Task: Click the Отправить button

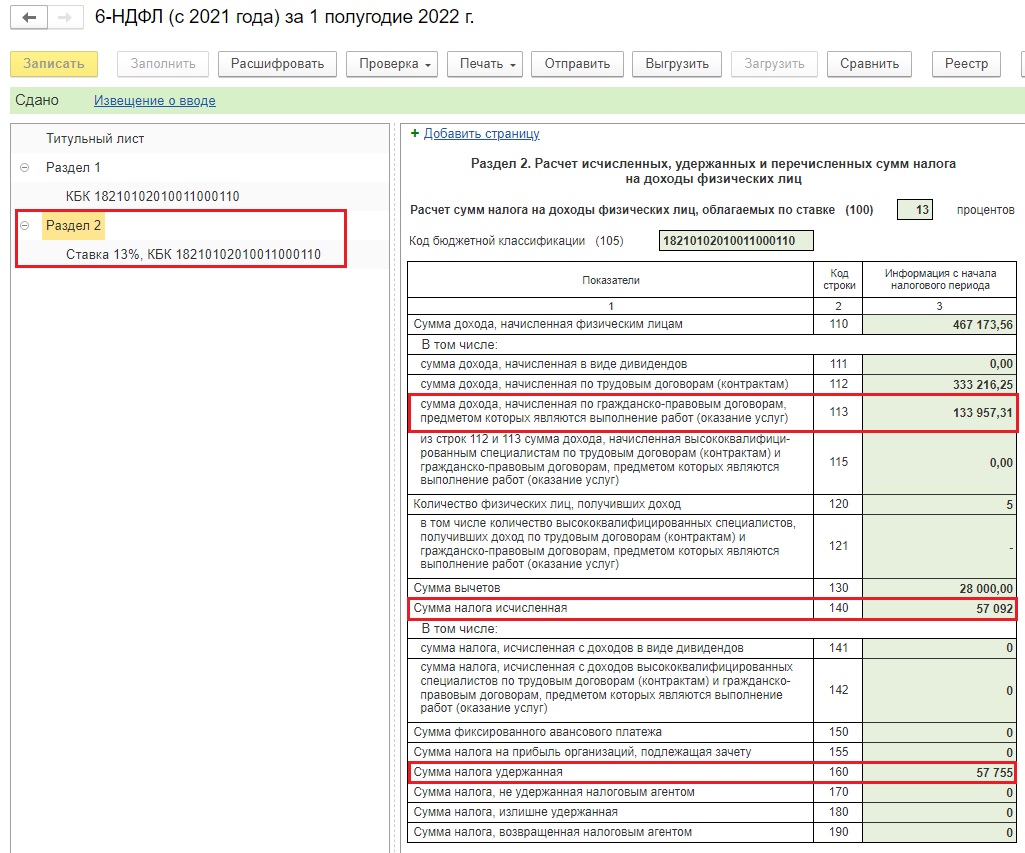Action: click(577, 64)
